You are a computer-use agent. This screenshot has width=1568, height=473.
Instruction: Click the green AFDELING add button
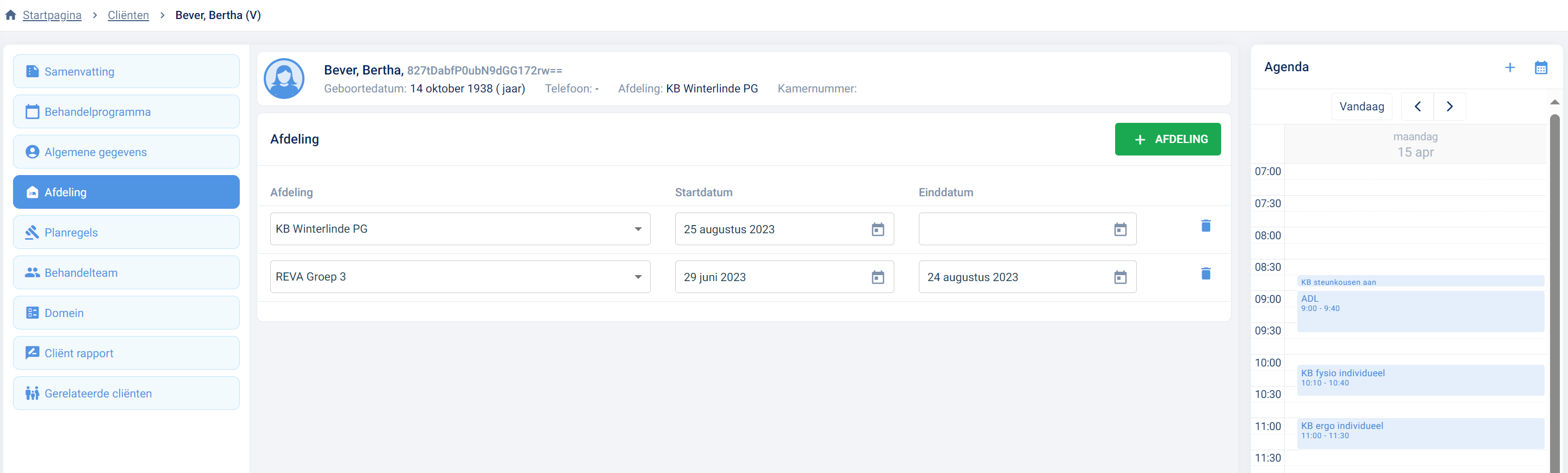coord(1167,139)
